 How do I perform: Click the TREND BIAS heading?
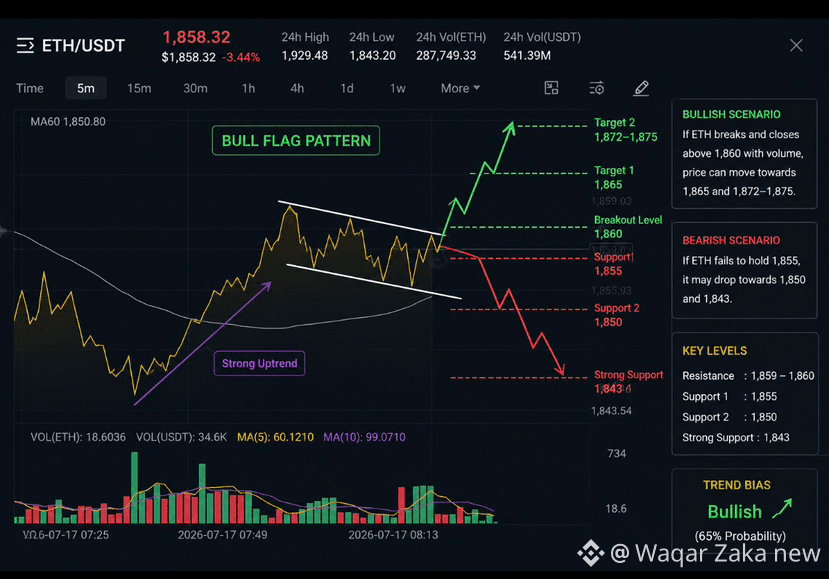click(x=736, y=485)
